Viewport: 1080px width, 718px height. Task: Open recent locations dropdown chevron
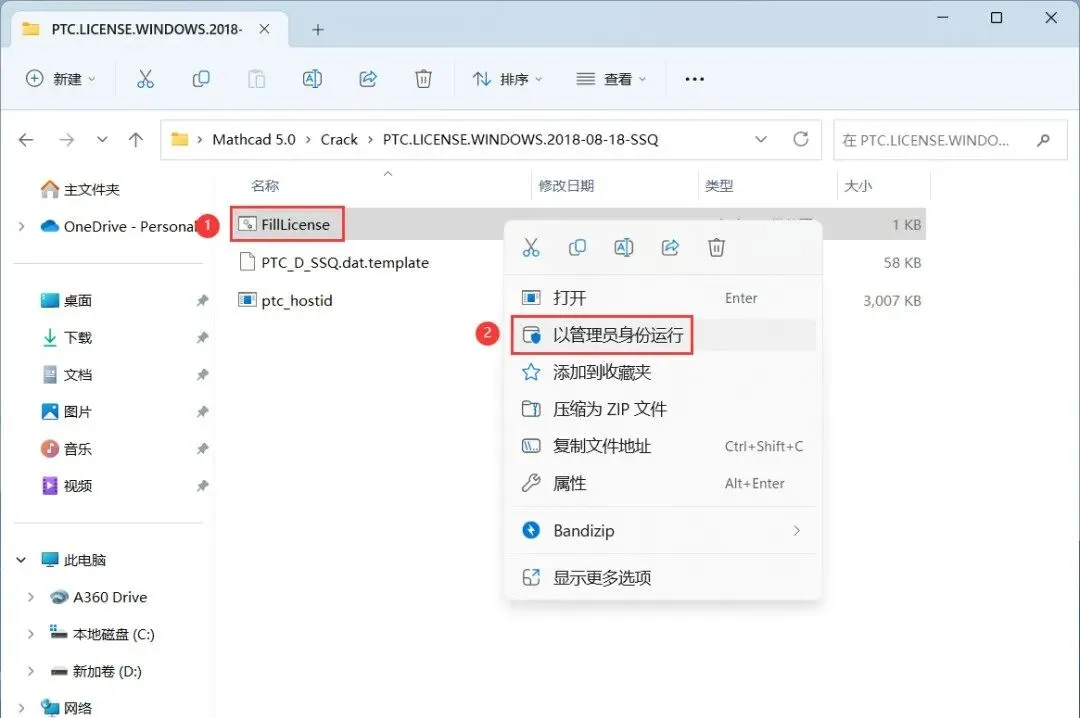pyautogui.click(x=102, y=140)
